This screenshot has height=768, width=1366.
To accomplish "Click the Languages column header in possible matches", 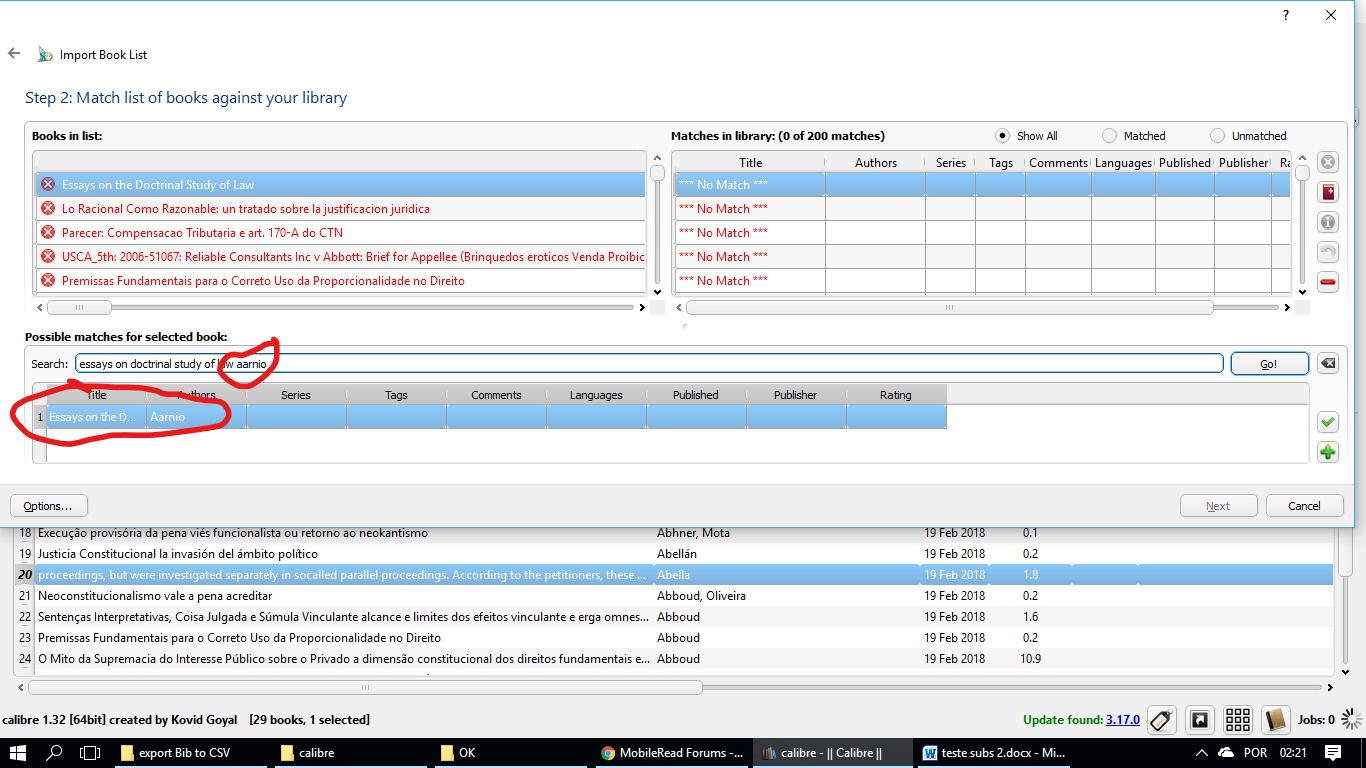I will 596,395.
